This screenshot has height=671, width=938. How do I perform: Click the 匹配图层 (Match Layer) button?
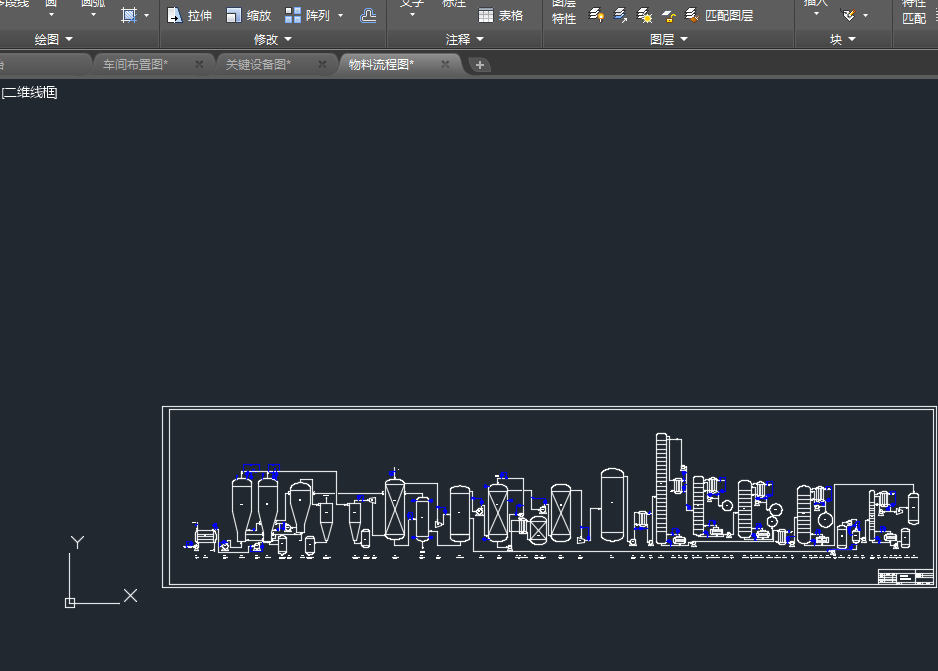coord(718,16)
